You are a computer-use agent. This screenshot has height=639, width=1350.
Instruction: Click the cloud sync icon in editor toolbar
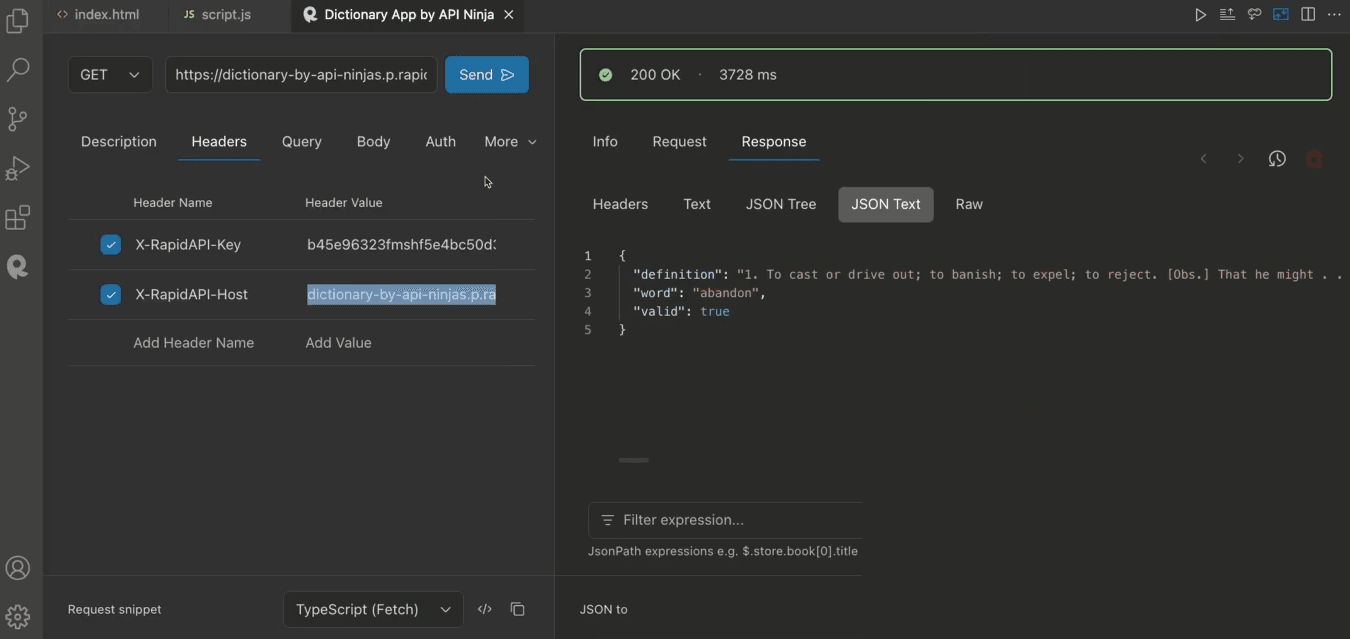point(1254,15)
